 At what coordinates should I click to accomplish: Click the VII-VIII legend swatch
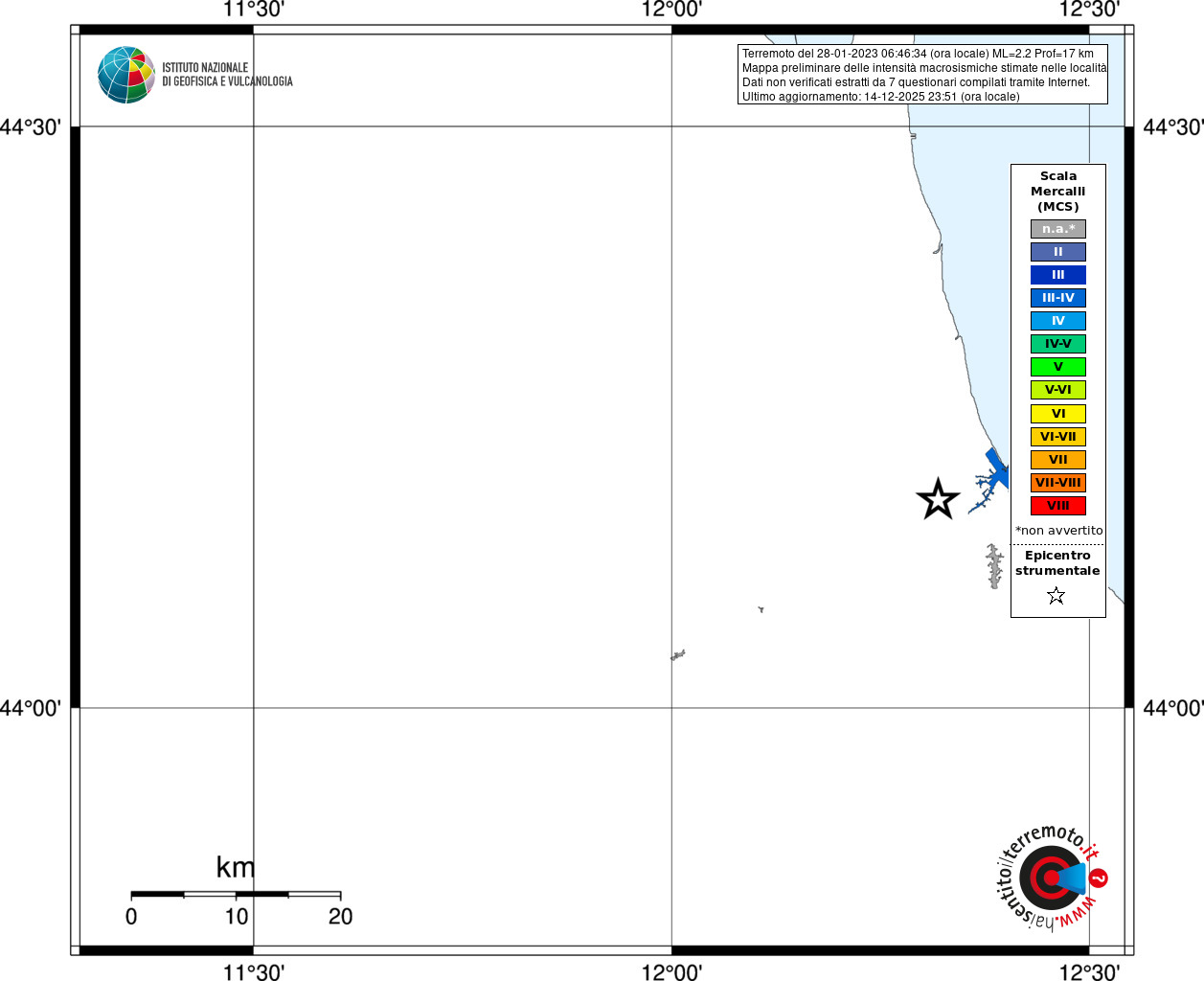(x=1057, y=483)
